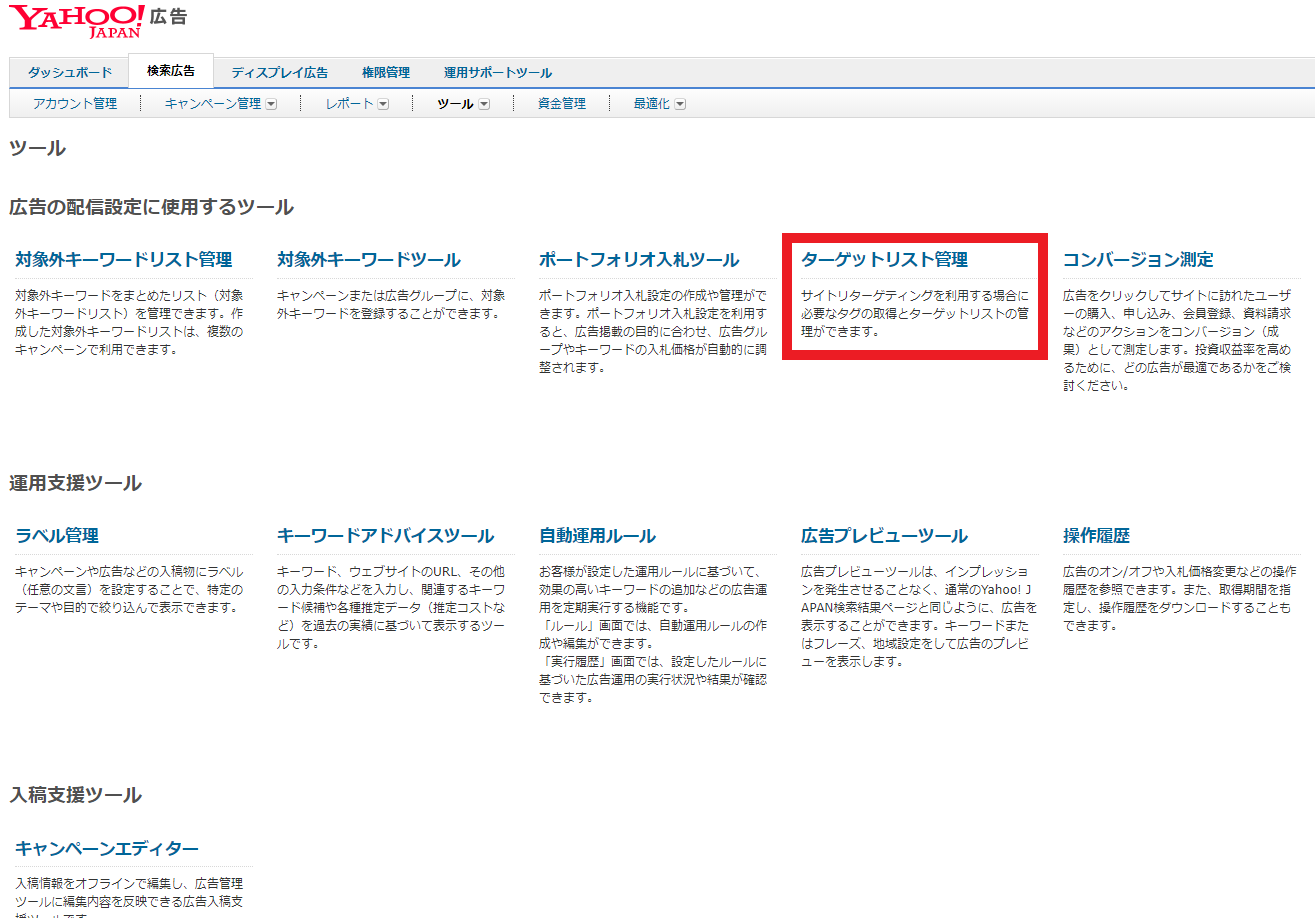
Task: Click the description under 自動運用ルール
Action: (x=654, y=634)
